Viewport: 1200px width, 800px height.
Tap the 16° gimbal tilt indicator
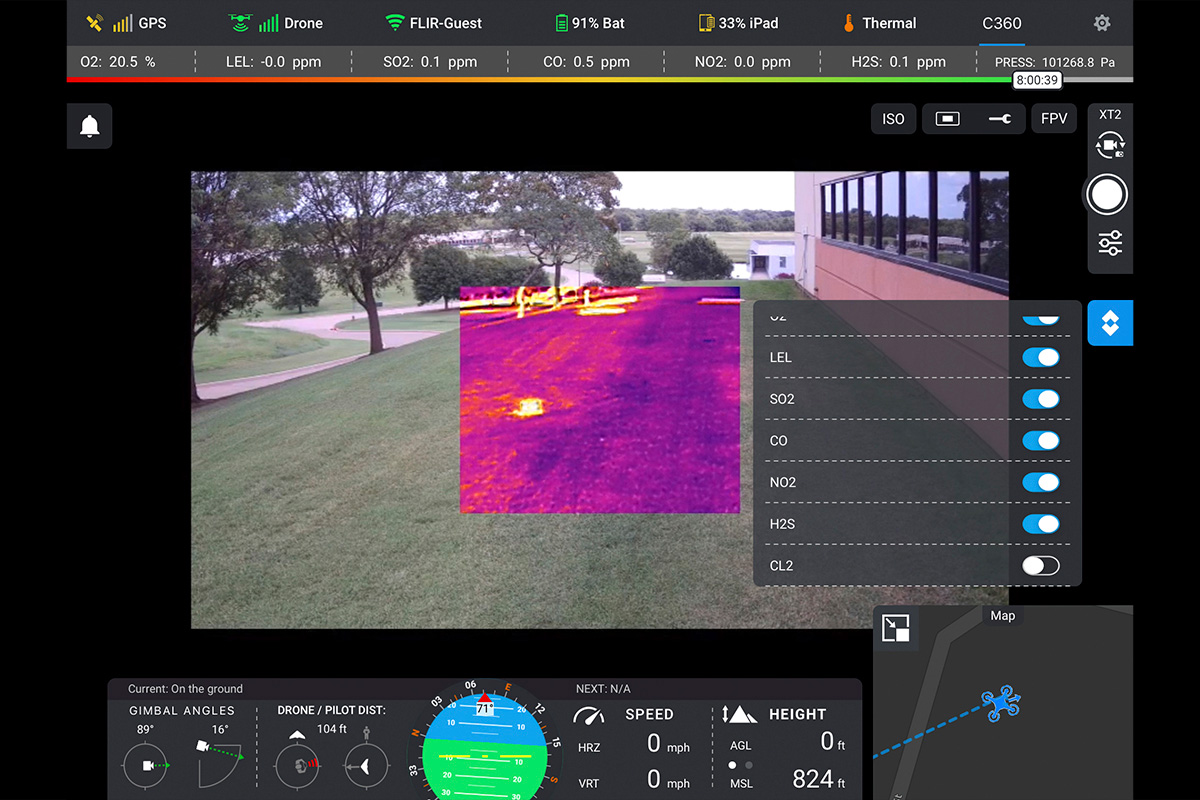click(x=220, y=765)
